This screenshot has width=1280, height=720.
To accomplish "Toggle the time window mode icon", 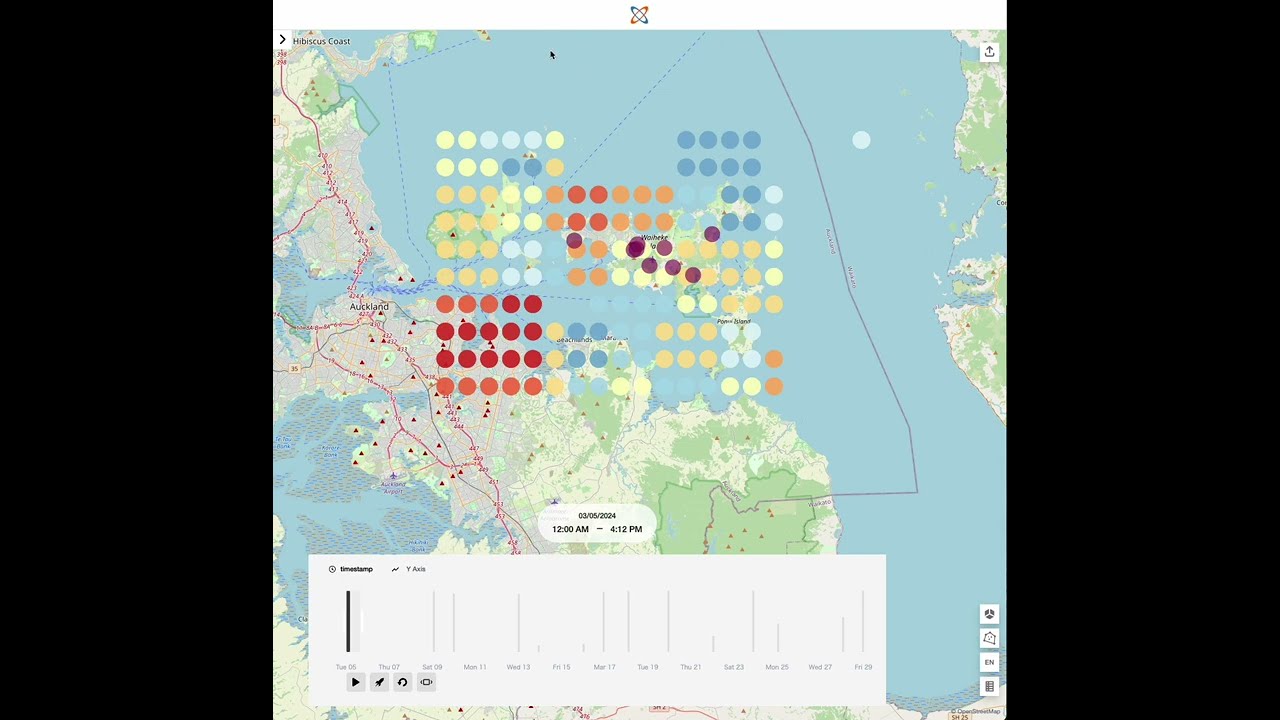I will 426,682.
